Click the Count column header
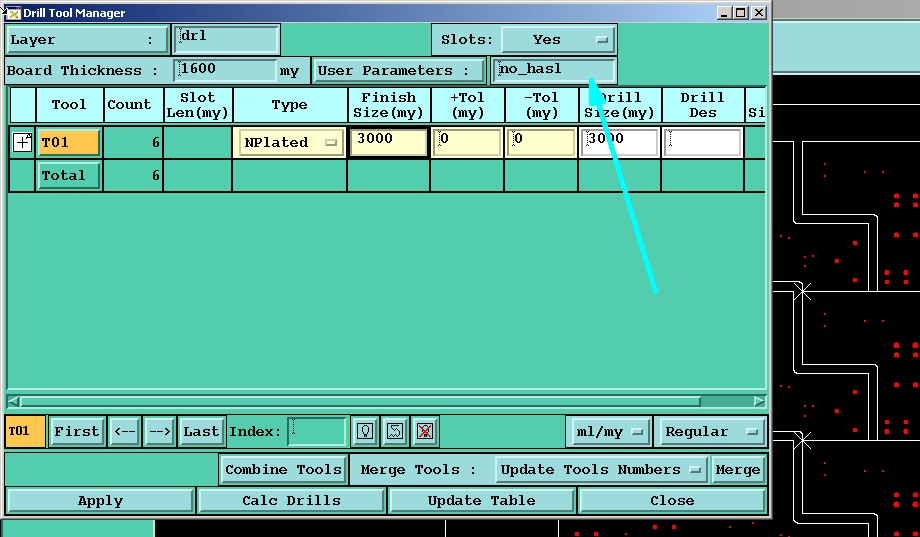The image size is (920, 537). coord(133,105)
